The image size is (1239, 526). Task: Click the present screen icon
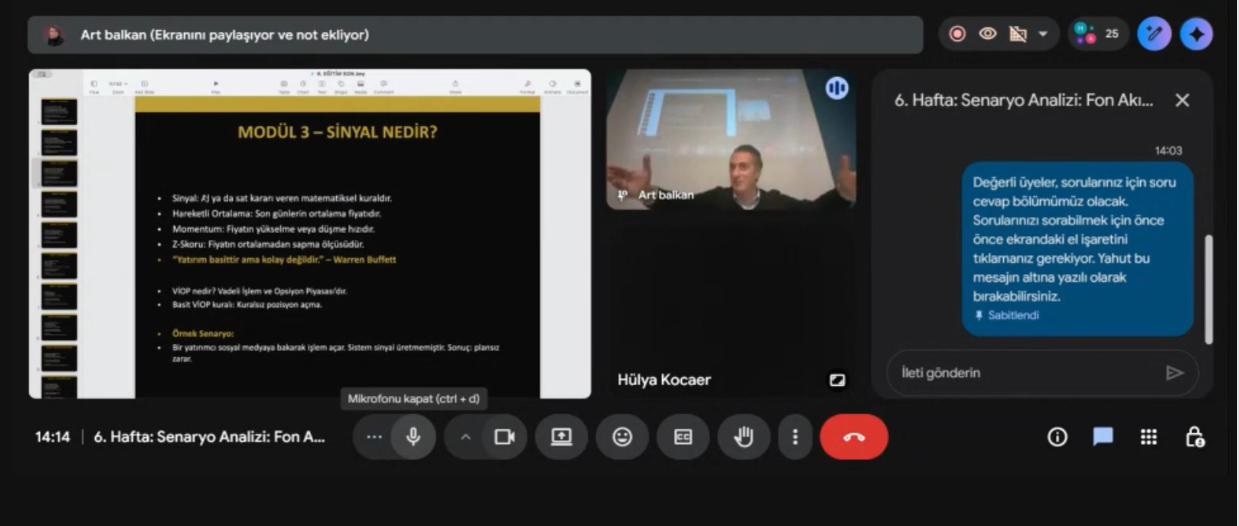click(561, 437)
